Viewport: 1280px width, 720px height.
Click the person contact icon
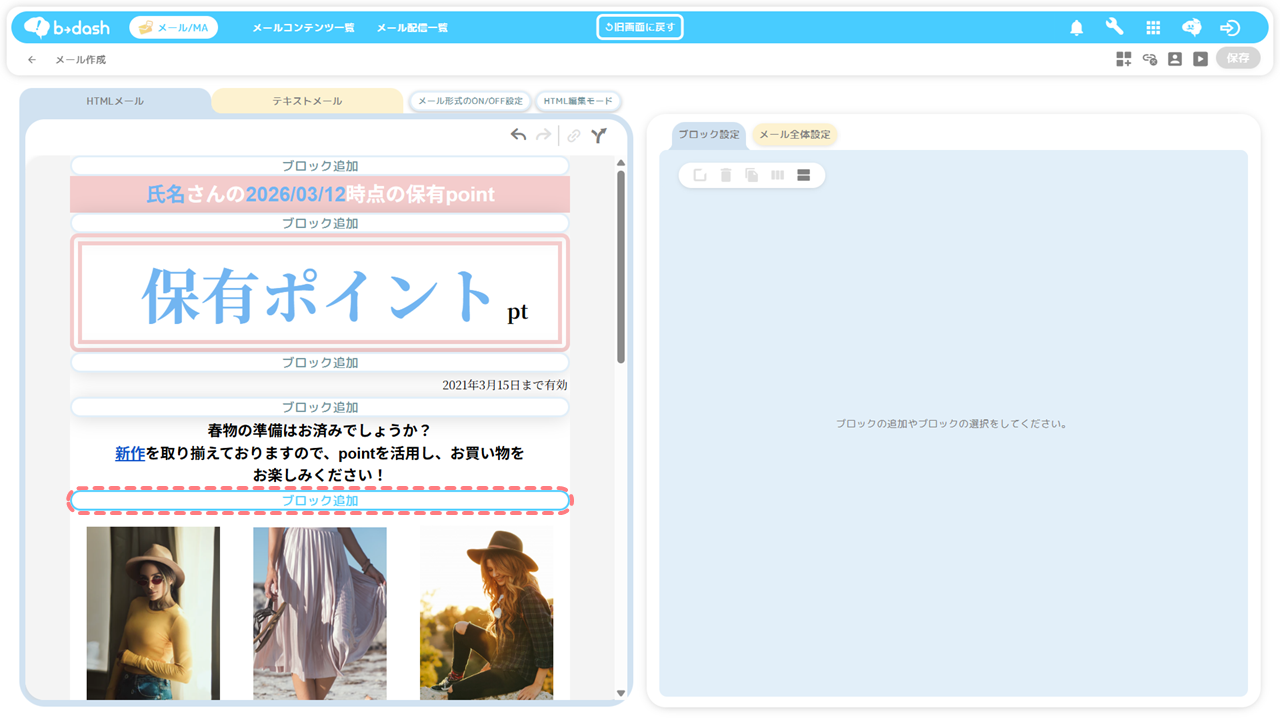point(1175,59)
